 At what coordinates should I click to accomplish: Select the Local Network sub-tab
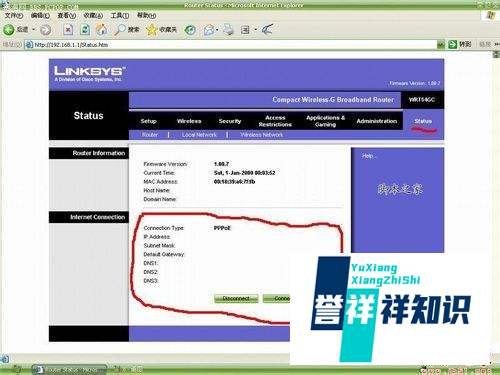pos(199,135)
